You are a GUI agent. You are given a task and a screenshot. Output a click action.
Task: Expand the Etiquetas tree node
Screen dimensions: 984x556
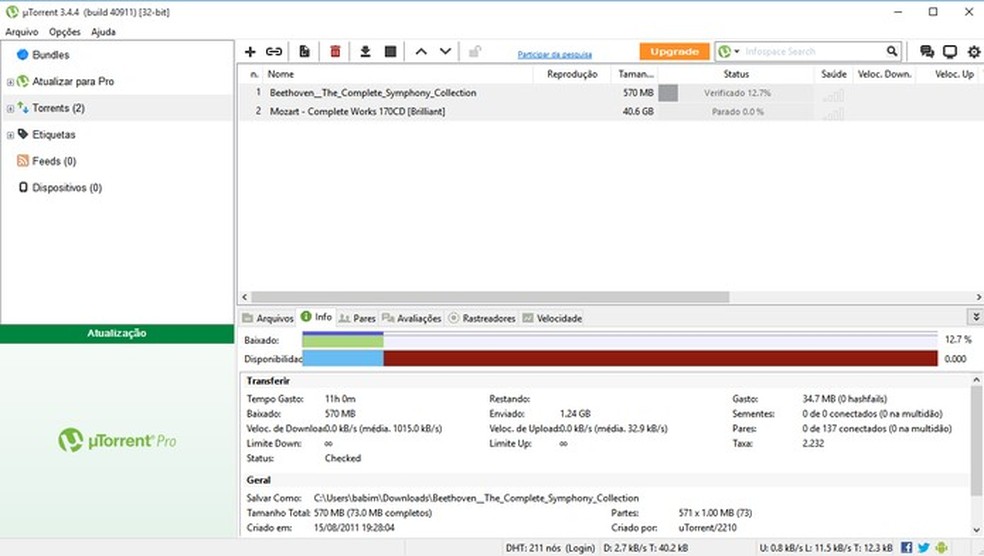click(10, 135)
